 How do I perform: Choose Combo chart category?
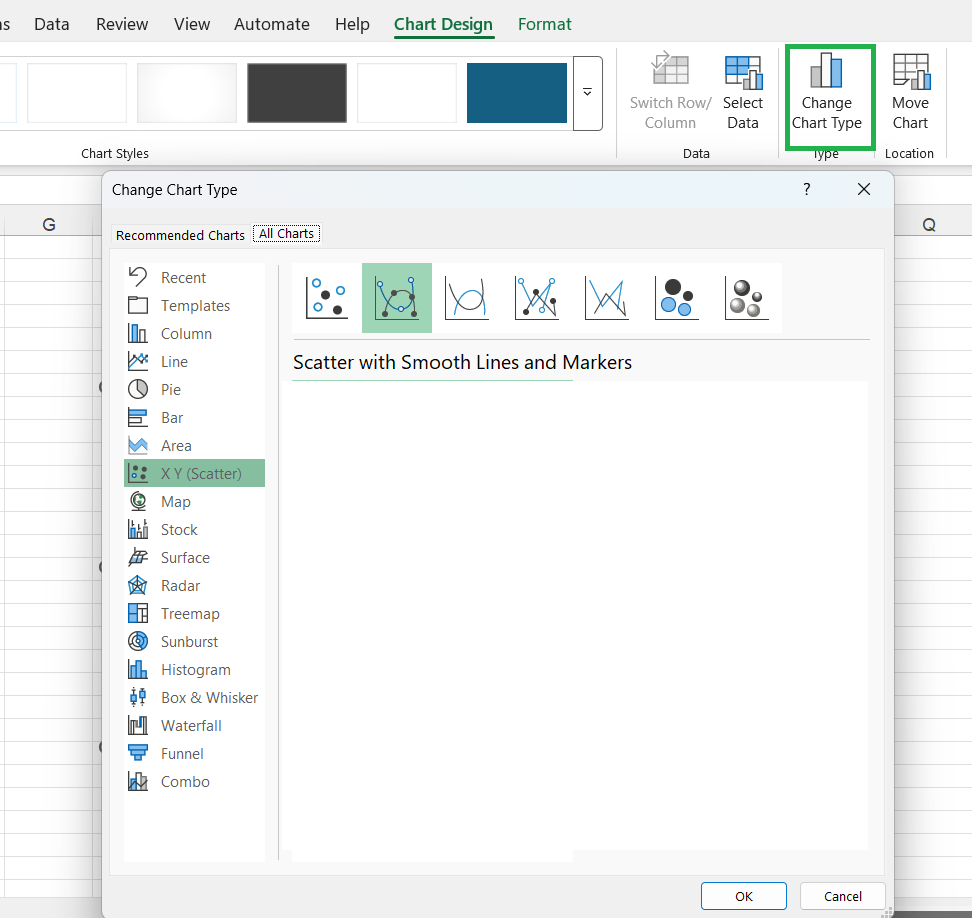194,782
